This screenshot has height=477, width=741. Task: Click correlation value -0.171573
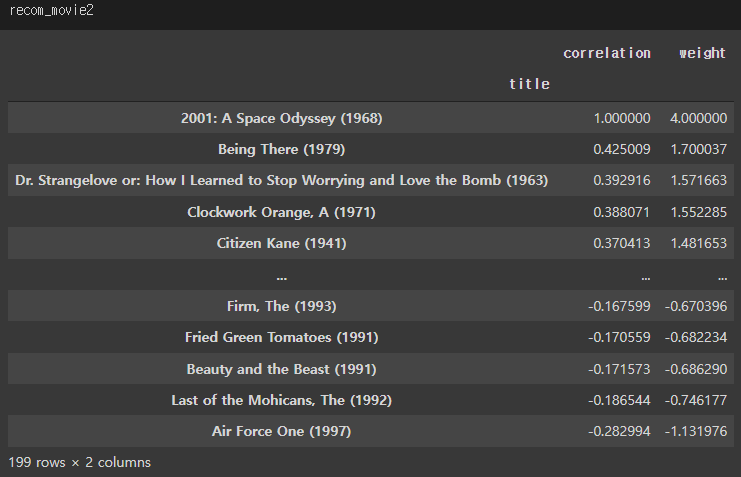(x=619, y=369)
